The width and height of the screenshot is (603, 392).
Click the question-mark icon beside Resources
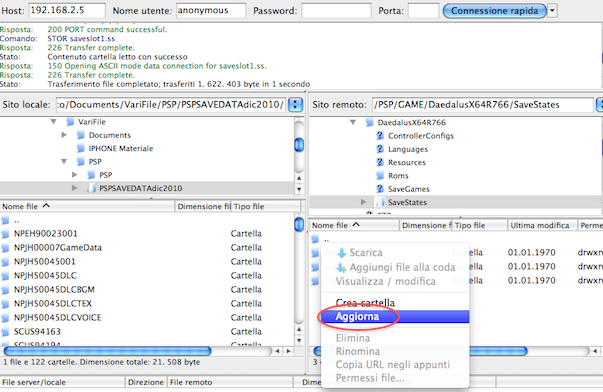[x=380, y=162]
